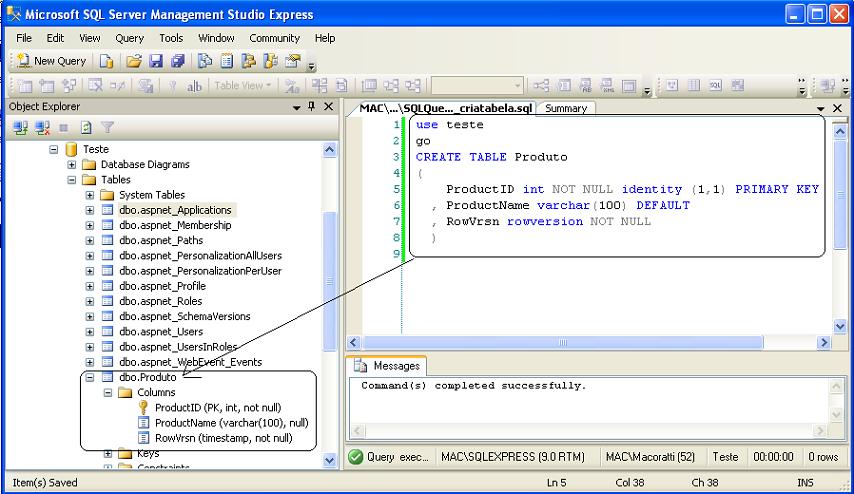Expand dbo.aspnet_Membership table node
This screenshot has width=854, height=494.
(90, 225)
